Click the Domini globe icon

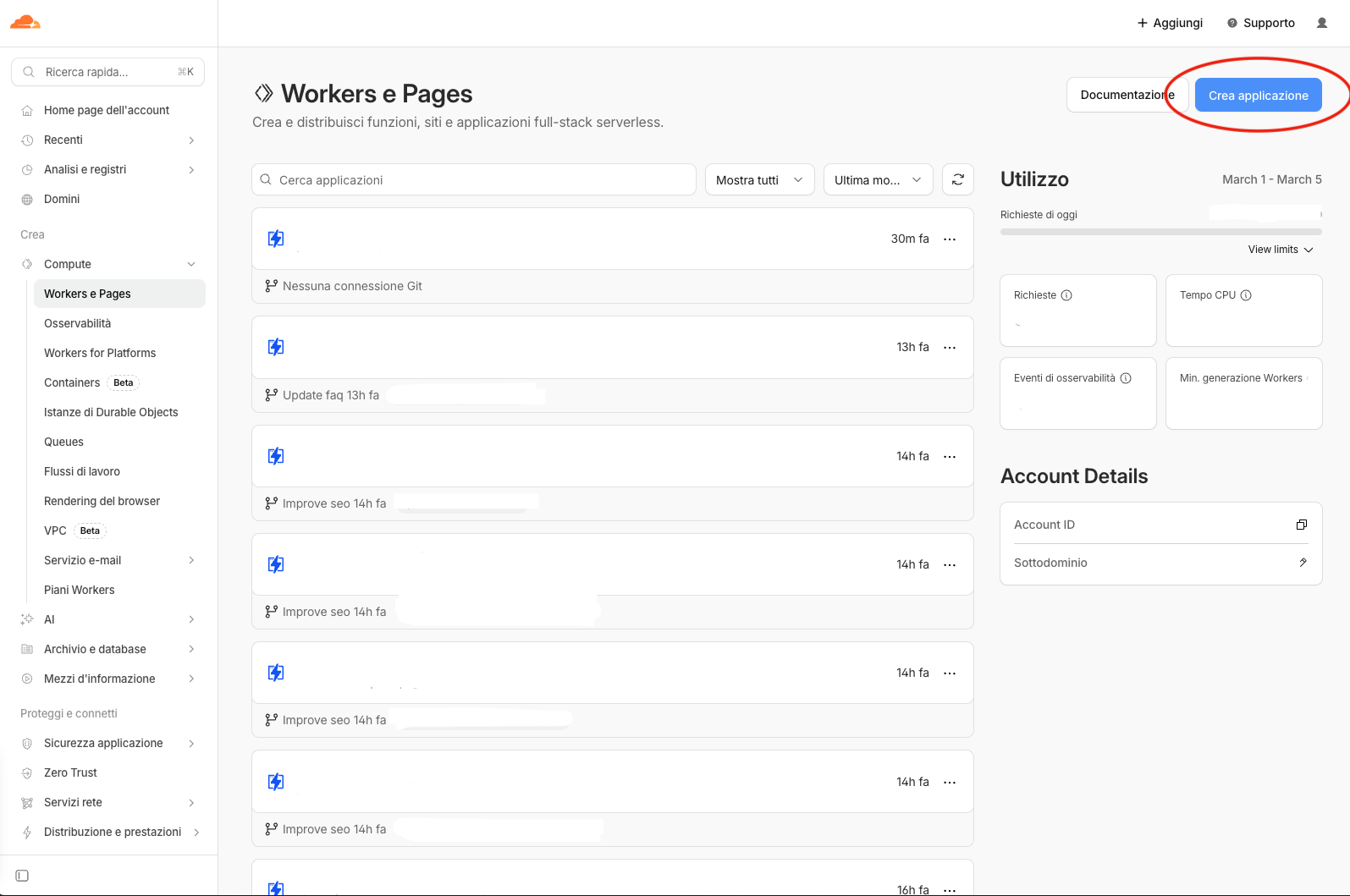27,199
